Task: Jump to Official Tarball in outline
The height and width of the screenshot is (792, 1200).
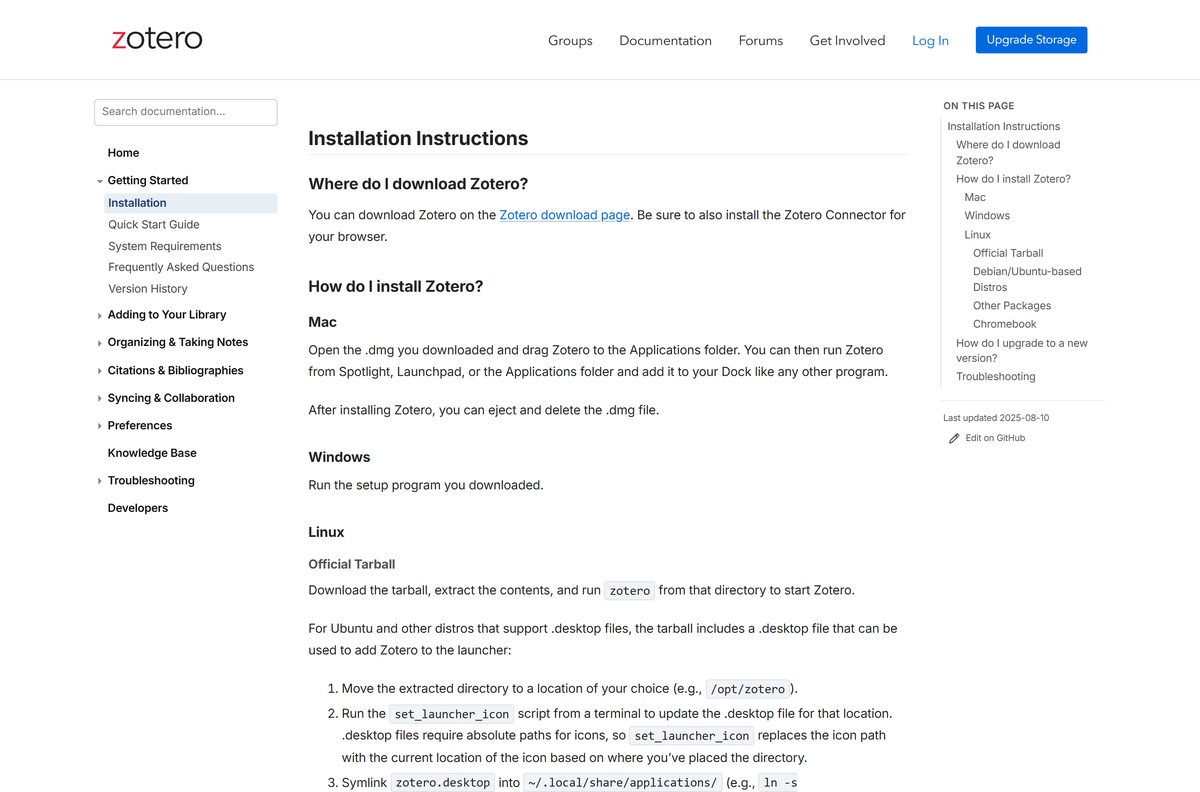Action: [1008, 253]
